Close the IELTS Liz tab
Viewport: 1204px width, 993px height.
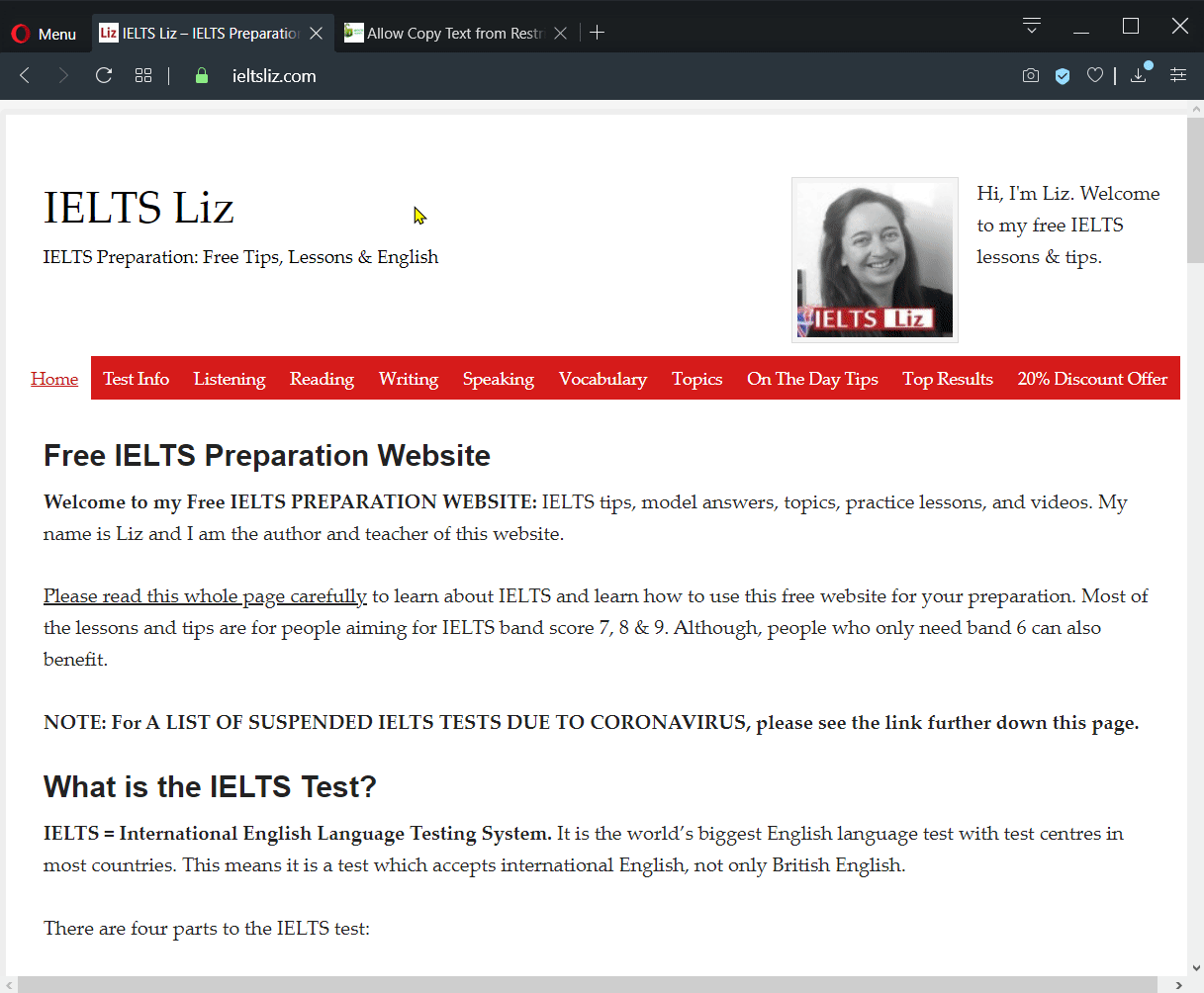coord(317,34)
